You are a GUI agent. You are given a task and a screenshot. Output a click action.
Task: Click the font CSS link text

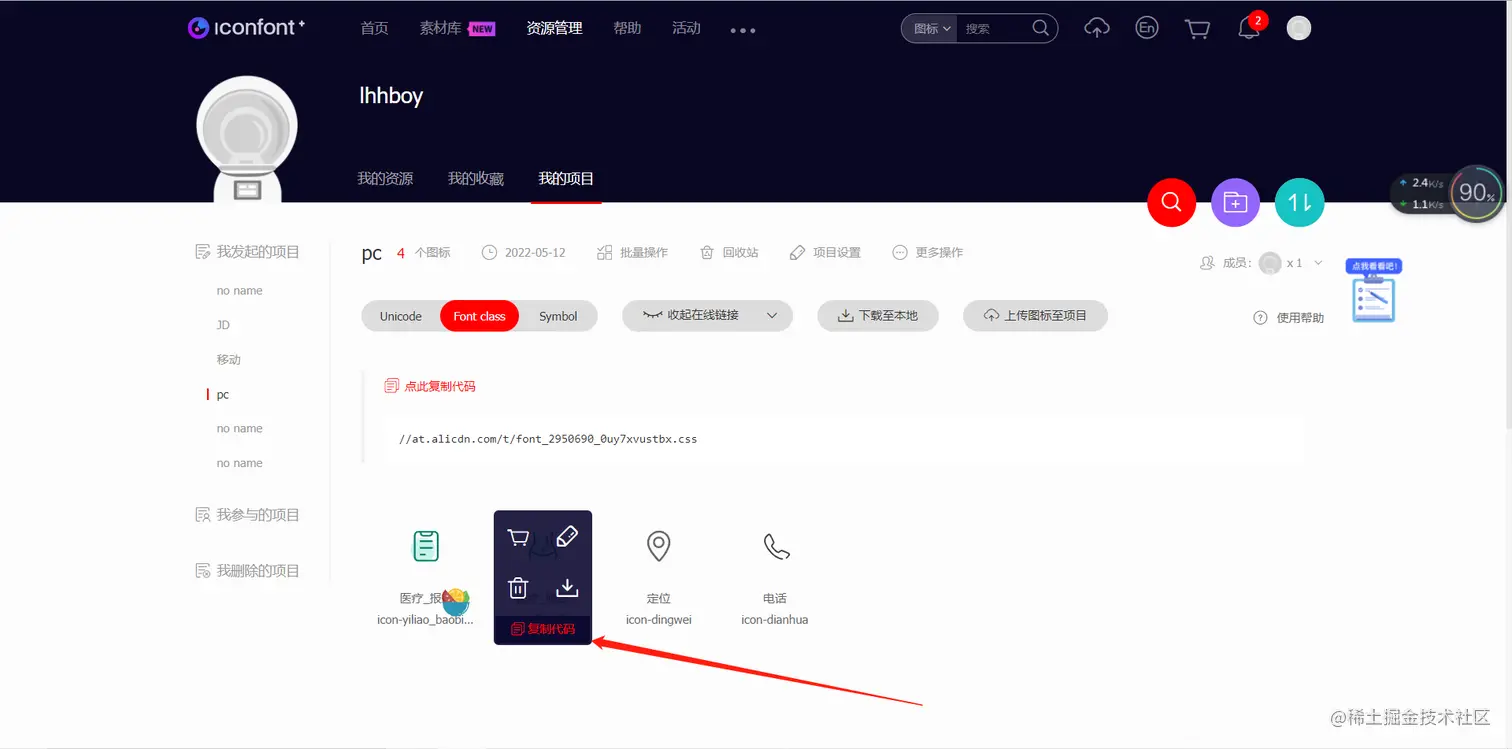[x=547, y=439]
